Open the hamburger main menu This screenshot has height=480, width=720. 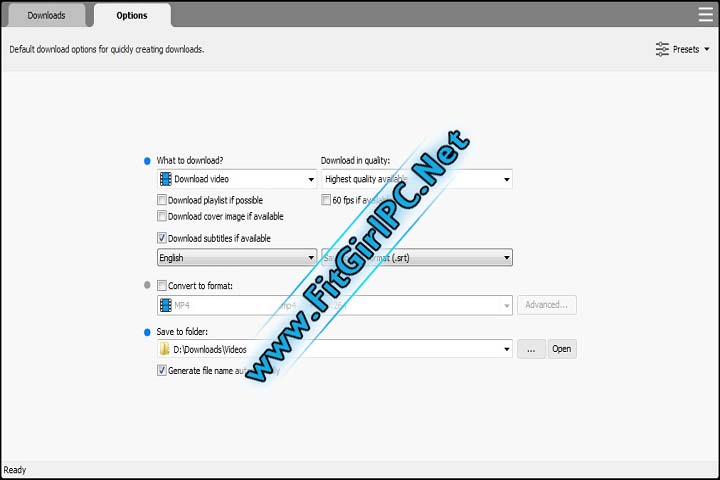[x=705, y=14]
